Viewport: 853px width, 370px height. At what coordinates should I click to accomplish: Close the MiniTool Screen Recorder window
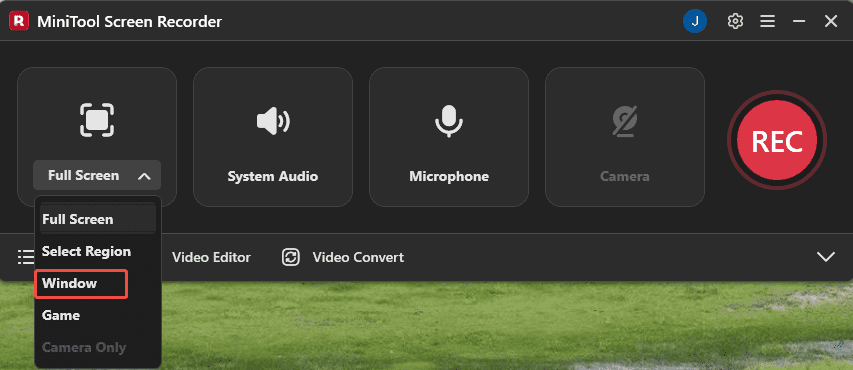[x=831, y=22]
